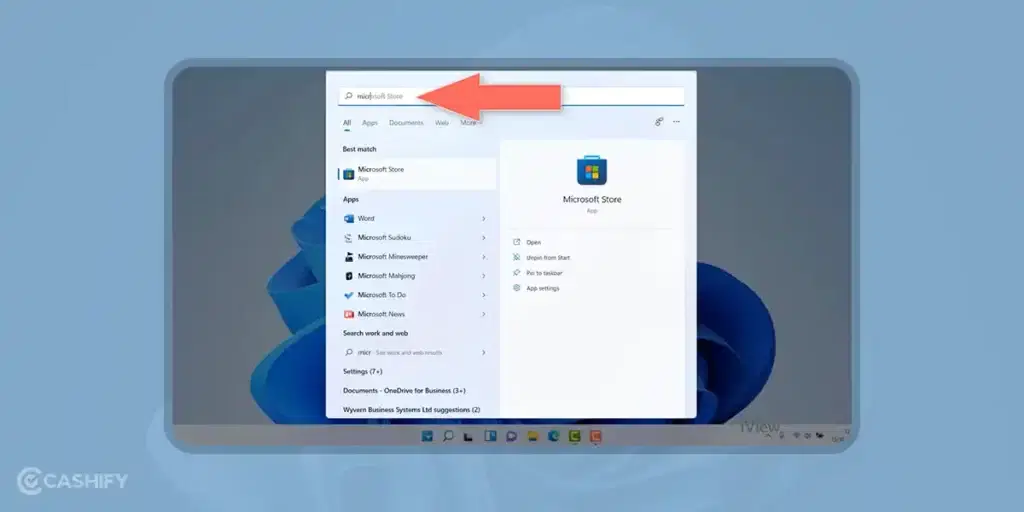
Task: Click the Word app icon in Apps list
Action: (349, 219)
